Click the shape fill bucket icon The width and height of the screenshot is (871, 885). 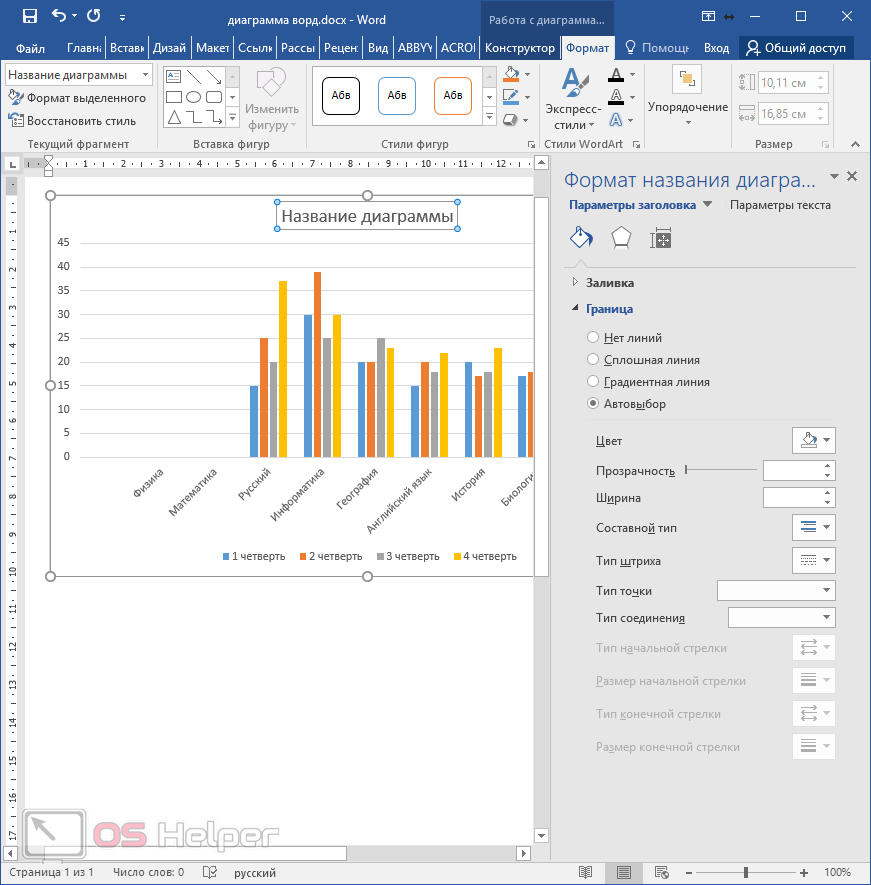[511, 76]
